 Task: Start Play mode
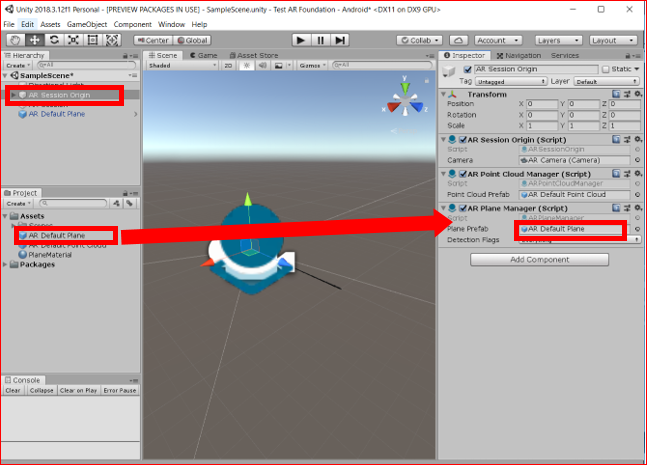(x=301, y=40)
